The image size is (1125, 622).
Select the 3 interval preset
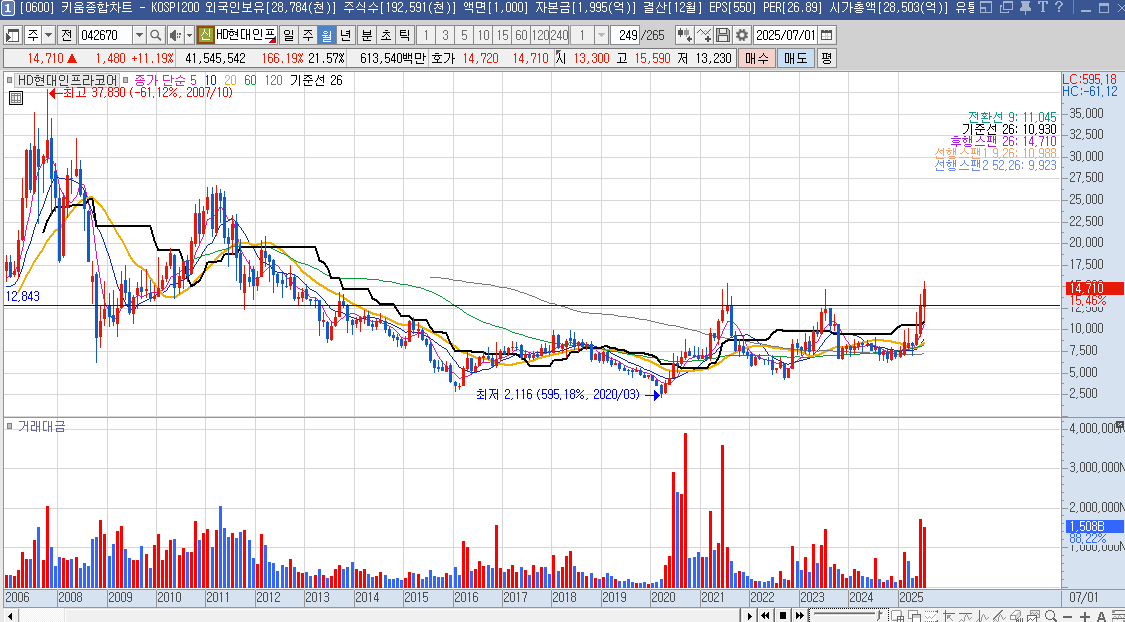click(445, 35)
